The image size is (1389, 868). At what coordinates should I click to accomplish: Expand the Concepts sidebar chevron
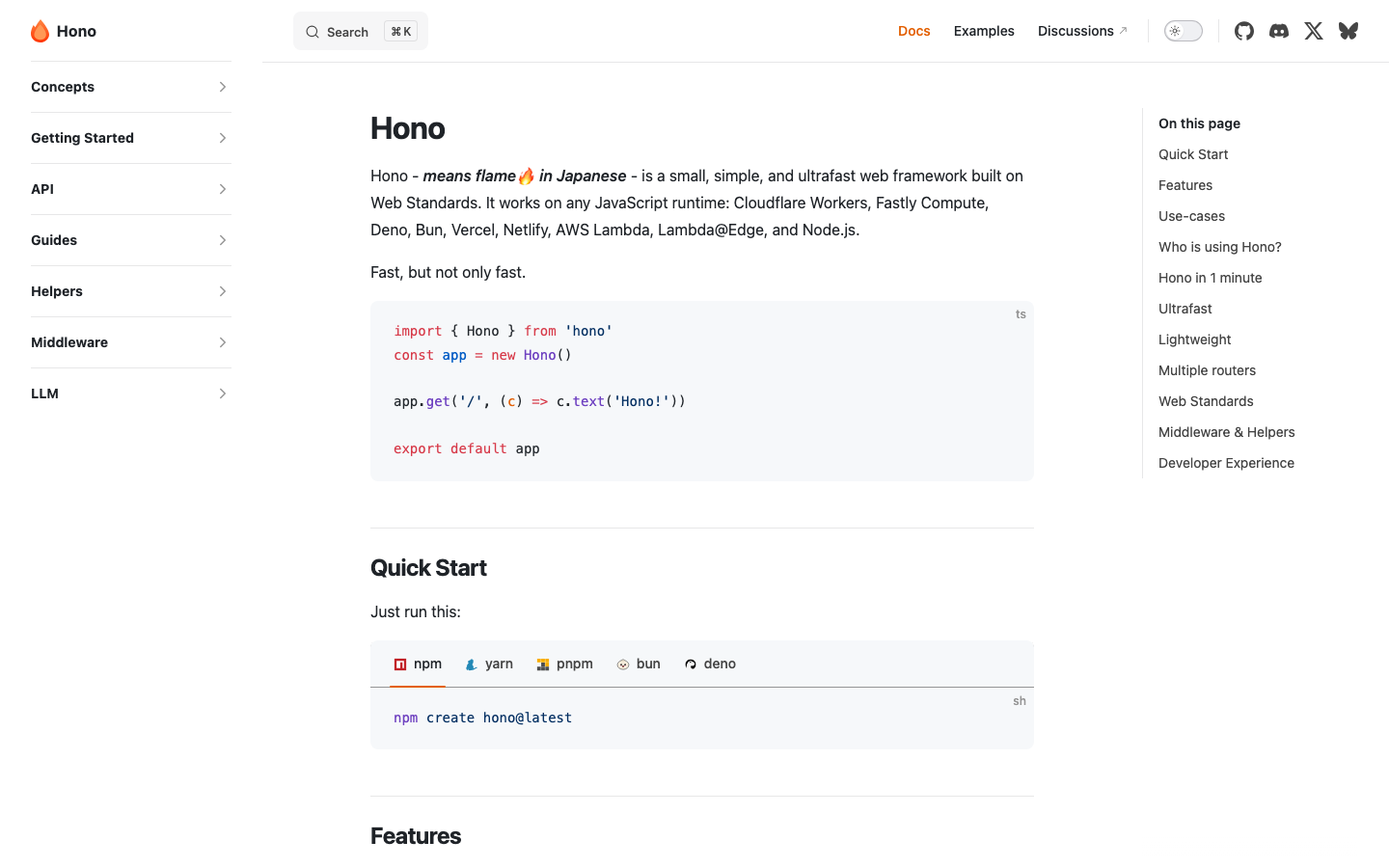[223, 87]
